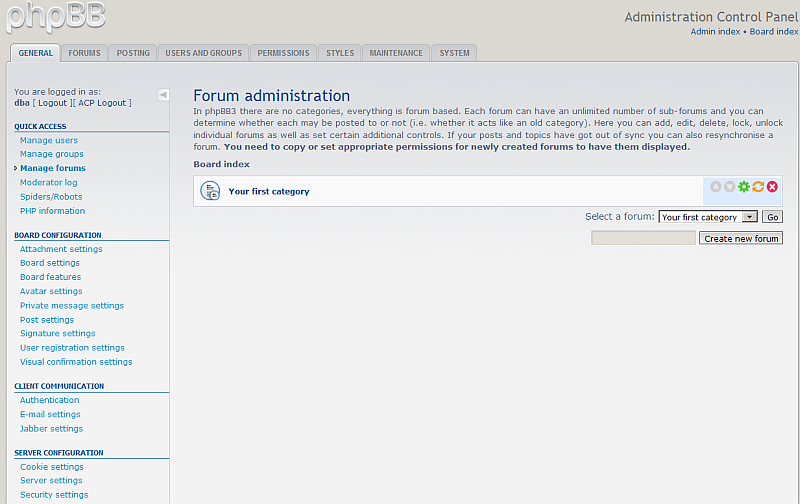Open the Permissions tab
The image size is (800, 504).
click(x=283, y=53)
